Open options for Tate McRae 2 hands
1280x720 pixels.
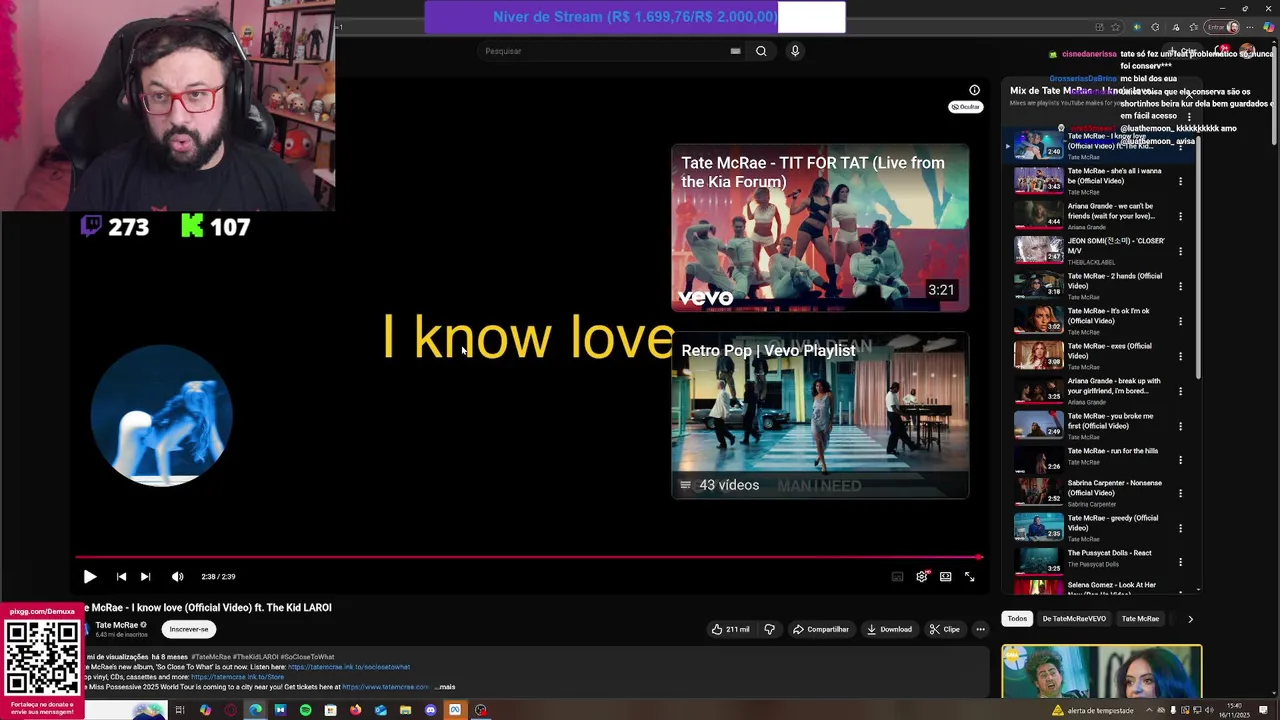(1180, 286)
